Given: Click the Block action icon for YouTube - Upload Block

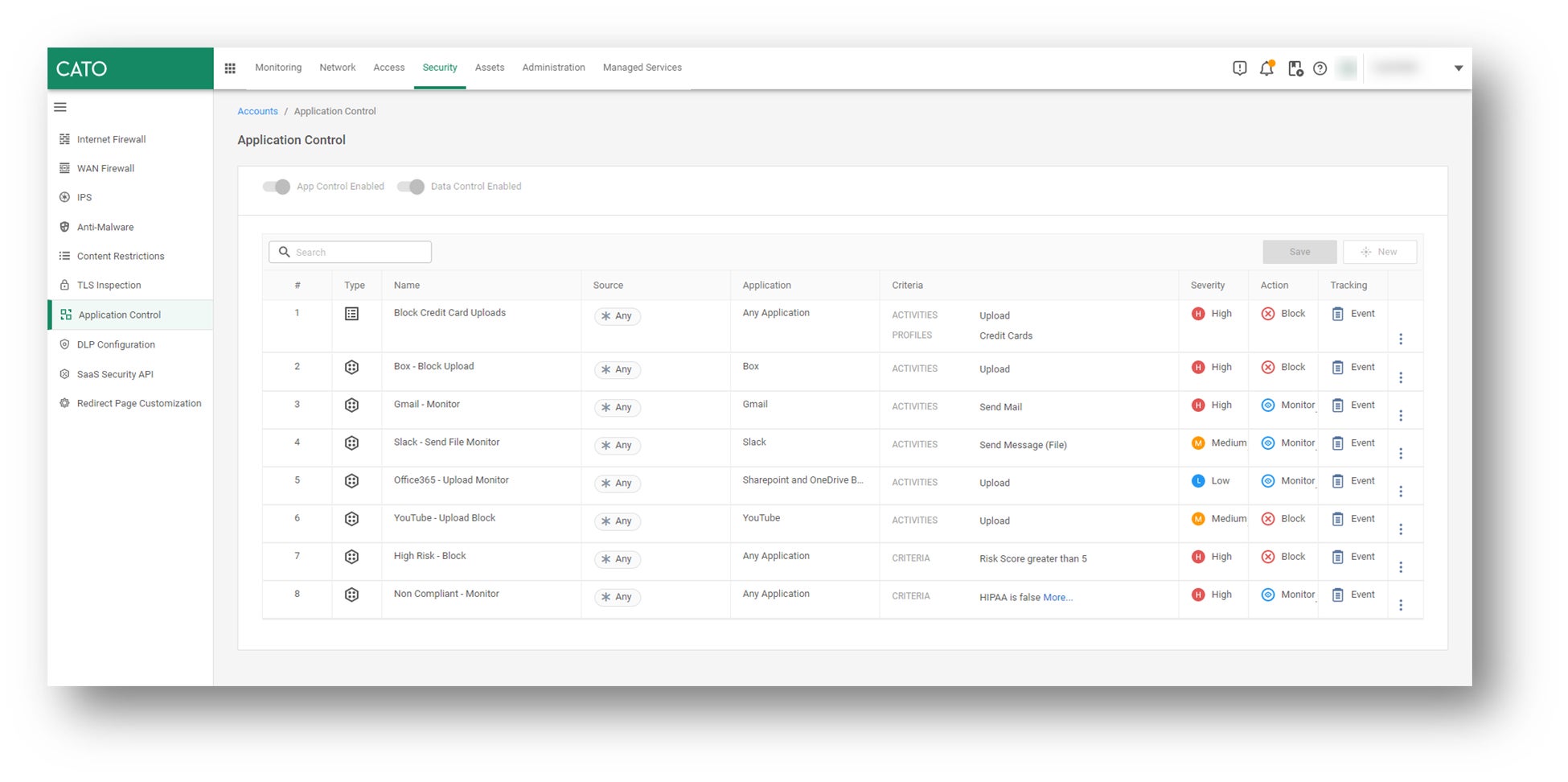Looking at the screenshot, I should (x=1268, y=519).
